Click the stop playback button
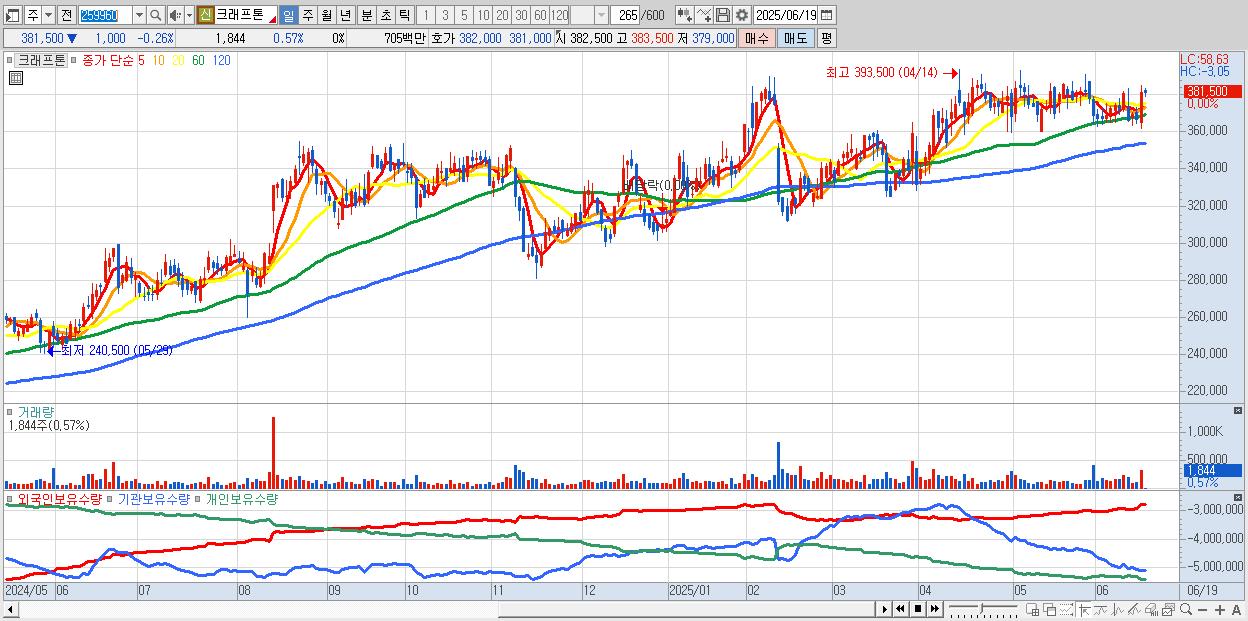 pyautogui.click(x=918, y=609)
